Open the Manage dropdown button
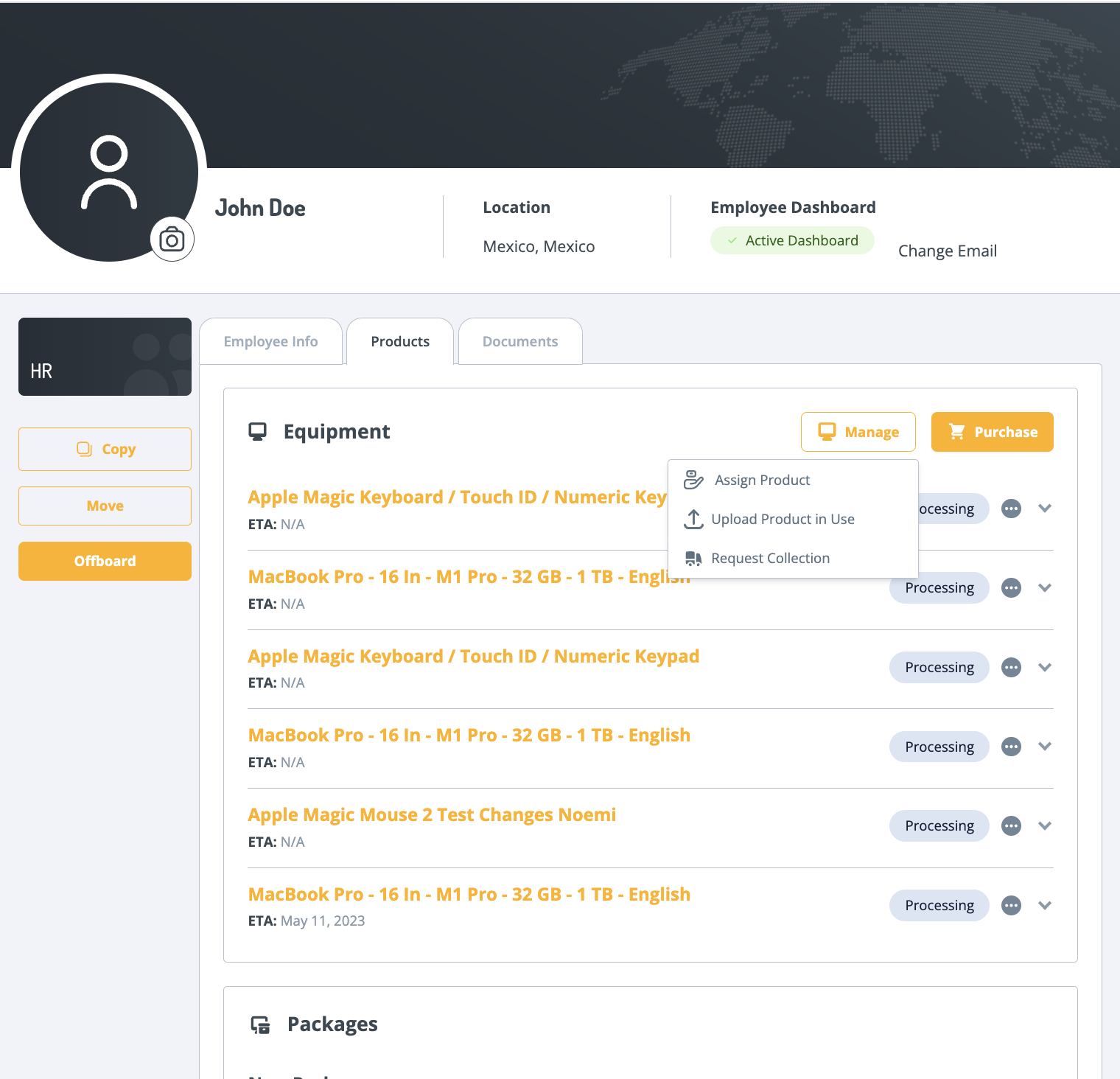Screen dimensions: 1120x1079 (x=858, y=432)
